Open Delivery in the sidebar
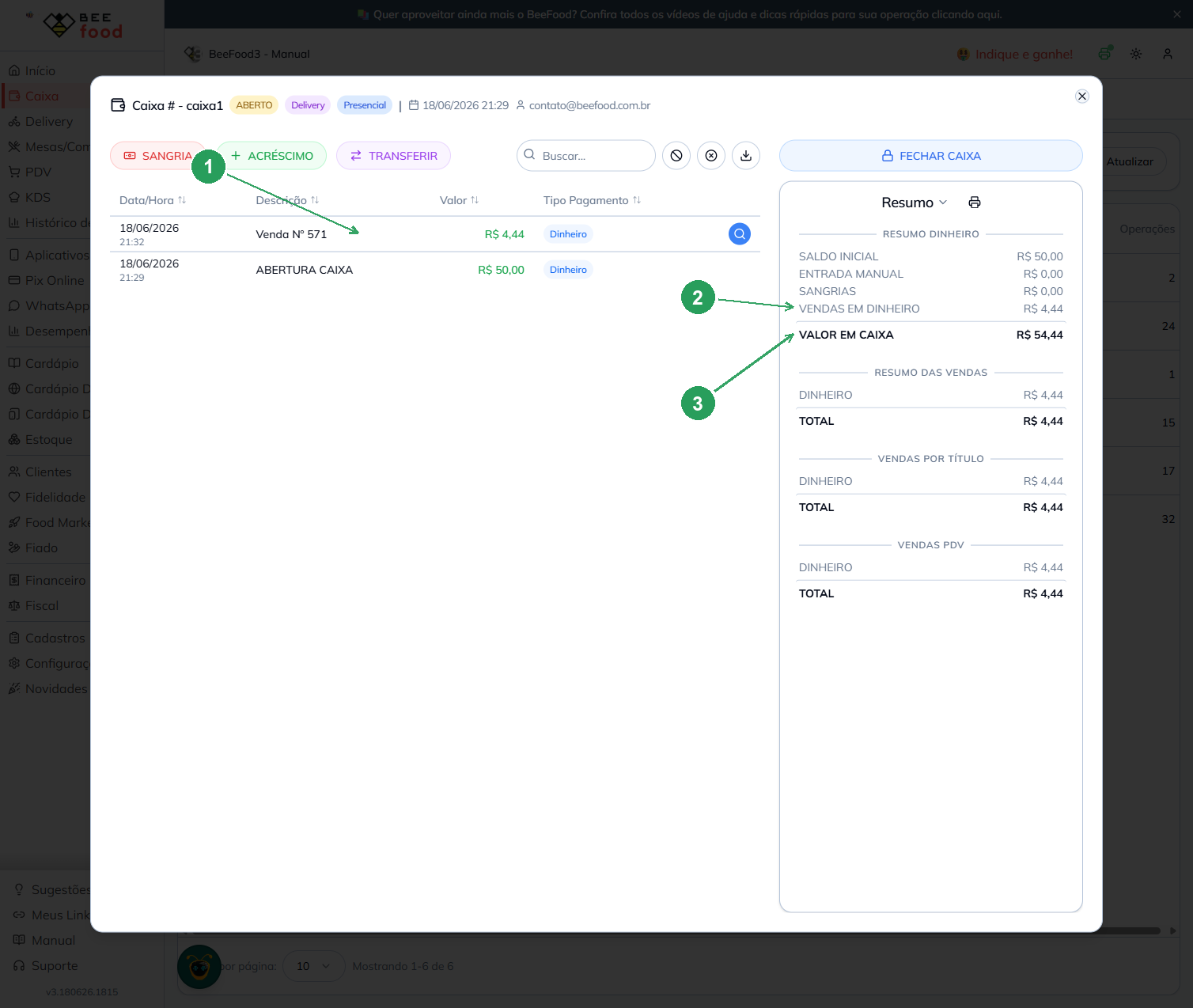1193x1008 pixels. point(49,121)
